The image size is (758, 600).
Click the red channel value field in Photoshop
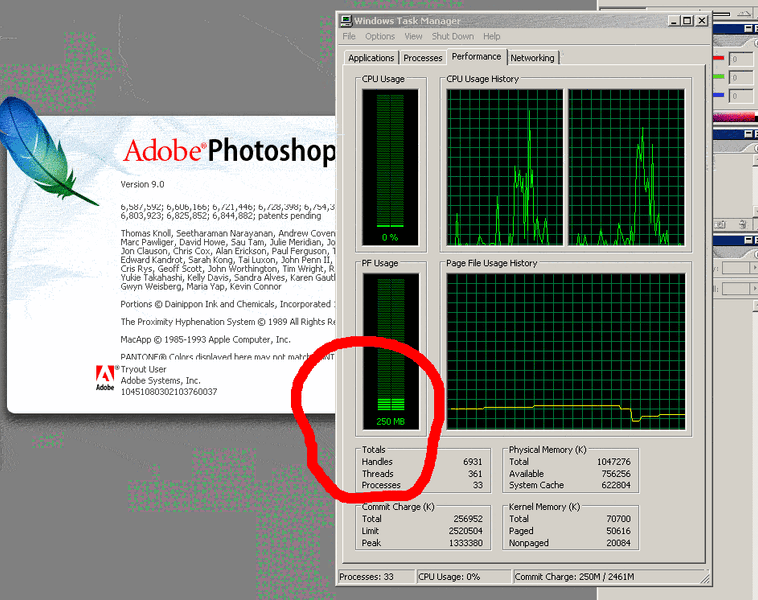(x=741, y=59)
